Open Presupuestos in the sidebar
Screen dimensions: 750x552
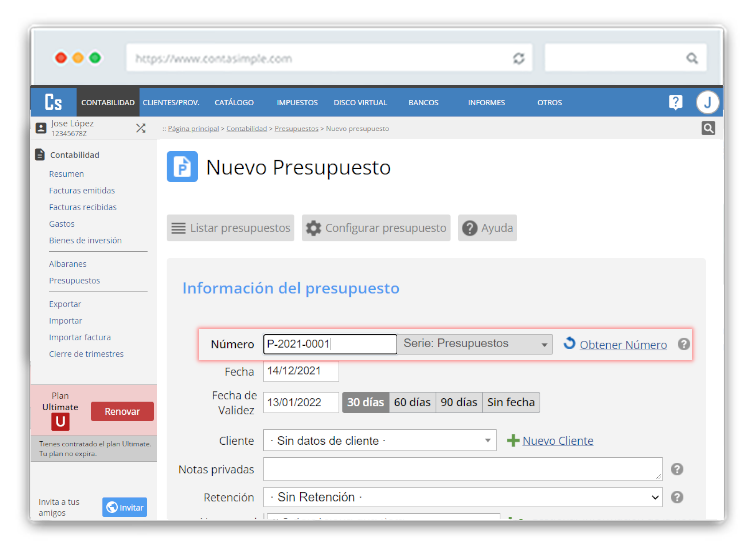(75, 281)
